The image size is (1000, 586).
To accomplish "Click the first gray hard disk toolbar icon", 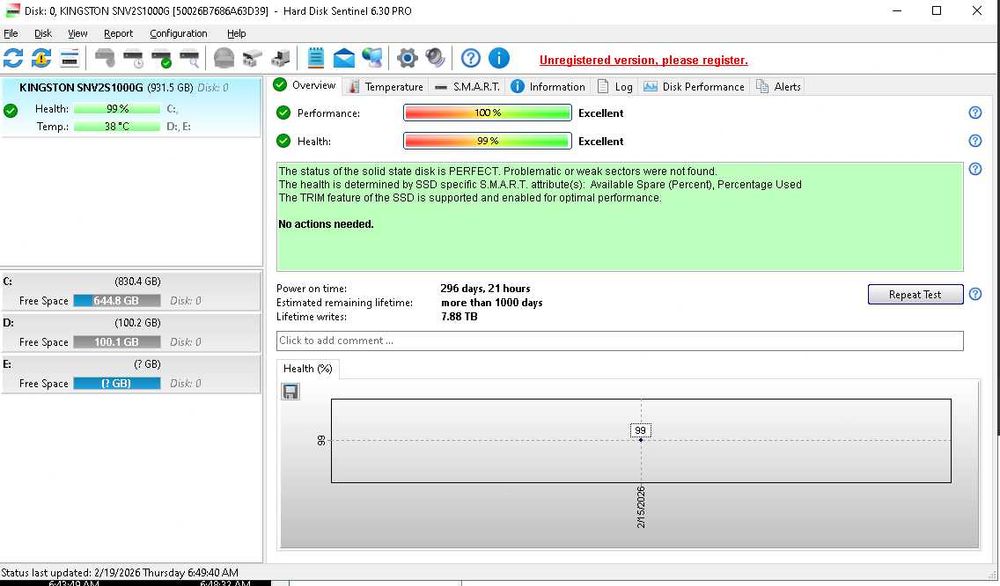I will coord(105,59).
